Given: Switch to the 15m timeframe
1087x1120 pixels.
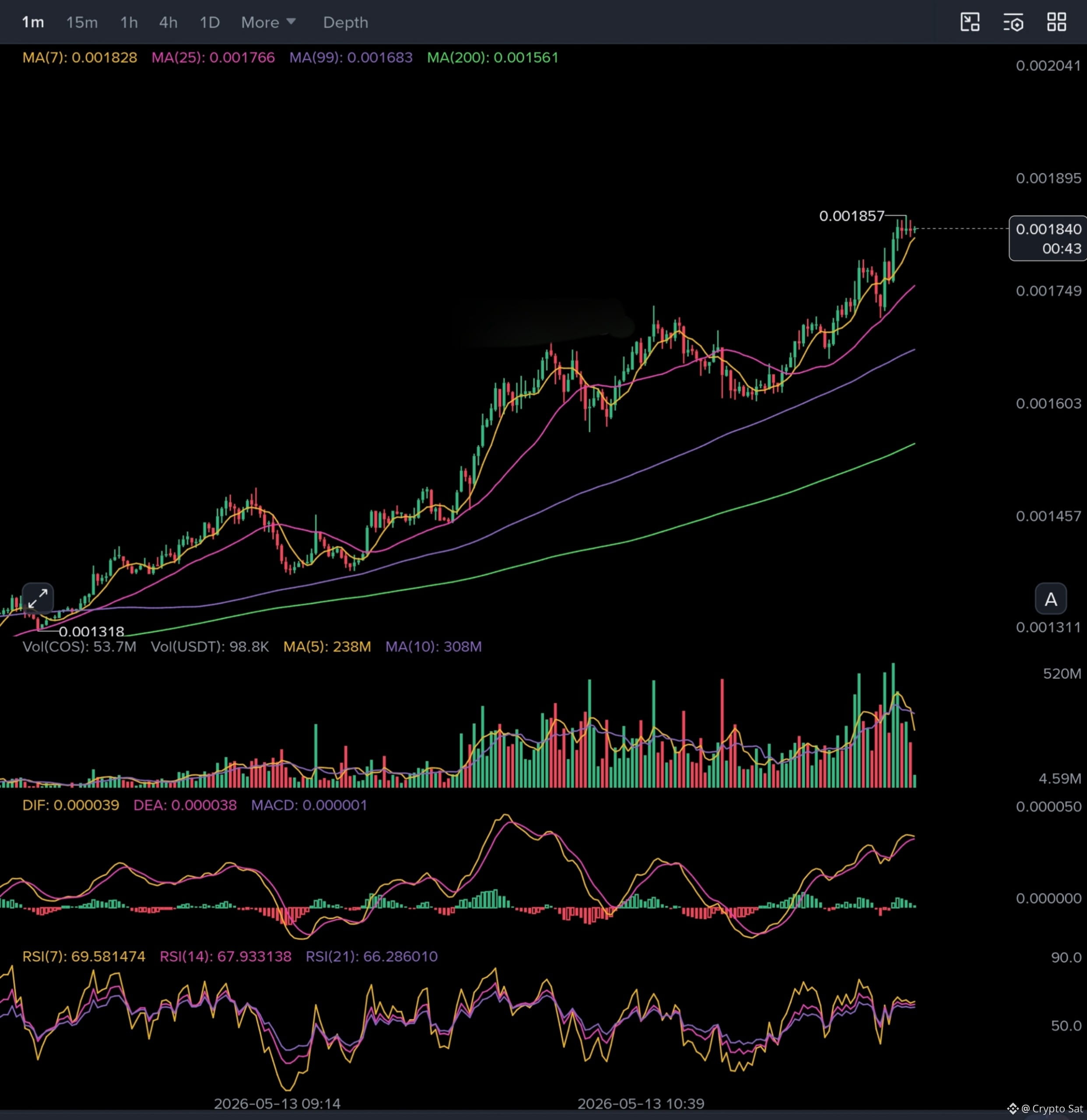Looking at the screenshot, I should (x=82, y=22).
